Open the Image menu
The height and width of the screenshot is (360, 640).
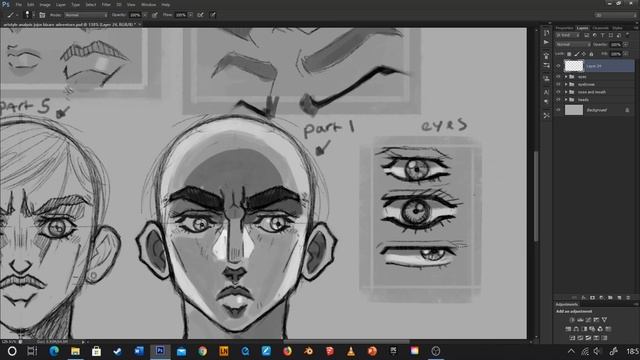coord(45,4)
